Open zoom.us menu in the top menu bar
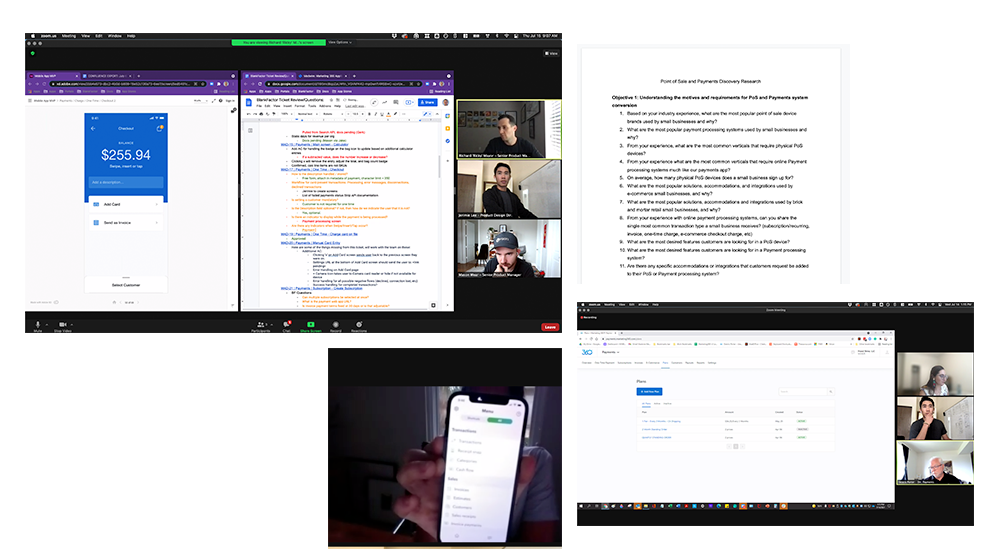 point(48,36)
